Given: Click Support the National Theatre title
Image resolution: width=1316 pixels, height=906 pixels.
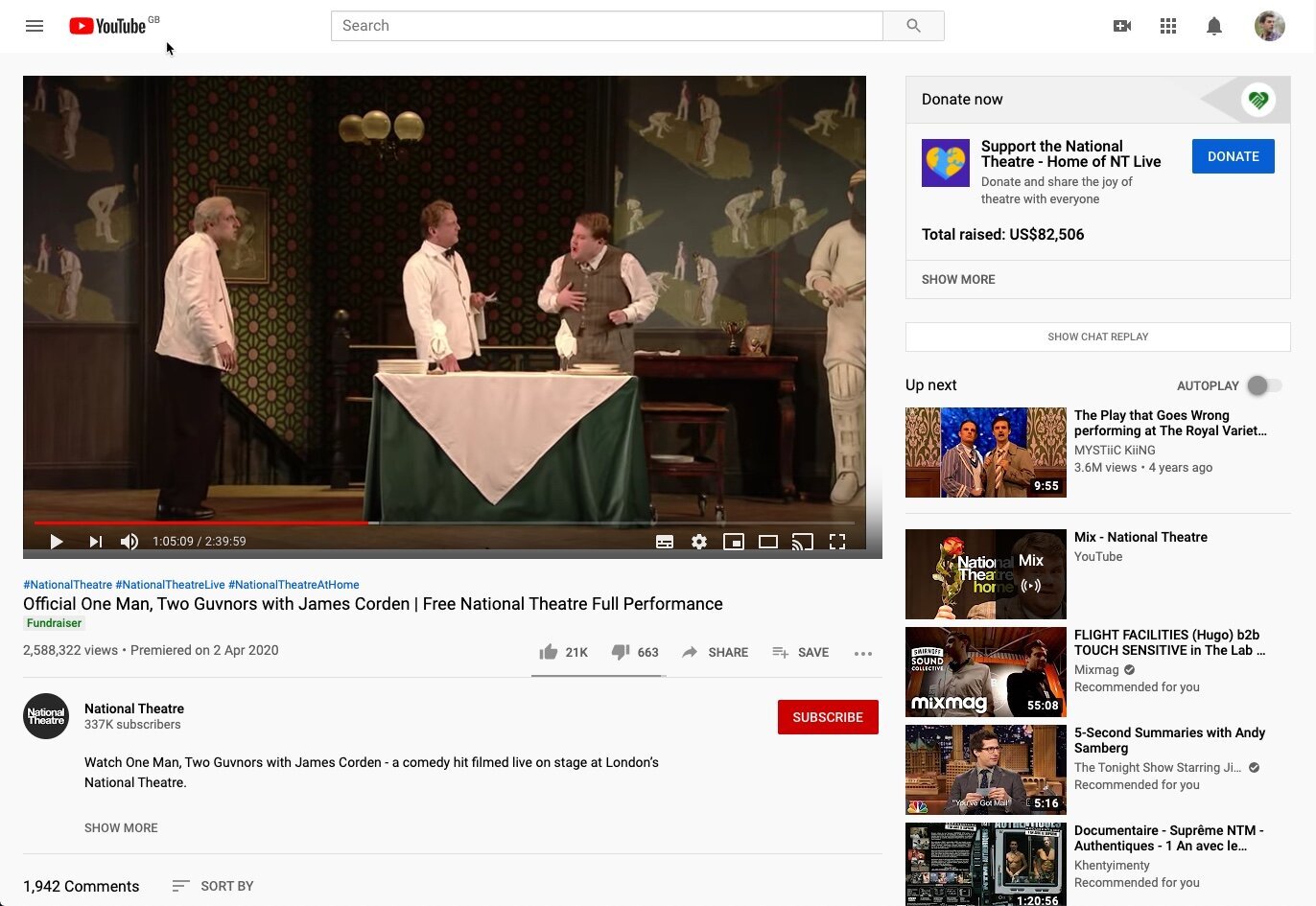Looking at the screenshot, I should coord(1070,153).
